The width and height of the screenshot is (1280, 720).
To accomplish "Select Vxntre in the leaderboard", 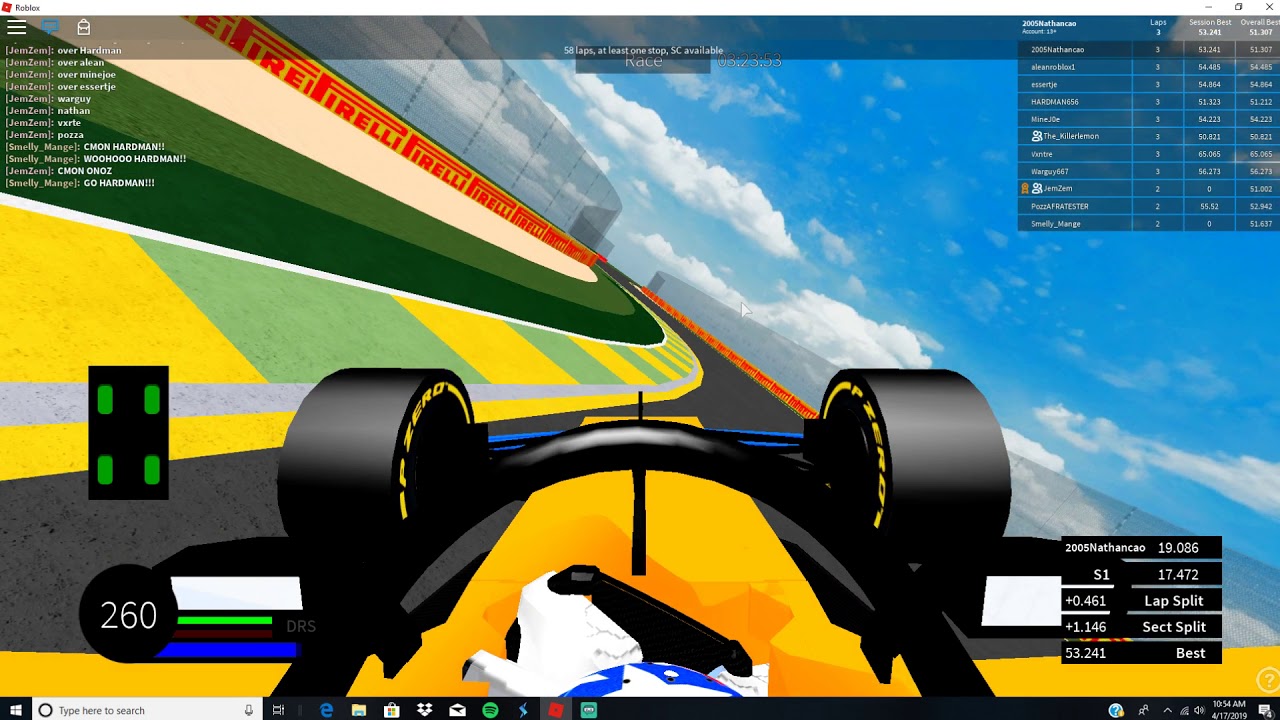I will point(1148,154).
